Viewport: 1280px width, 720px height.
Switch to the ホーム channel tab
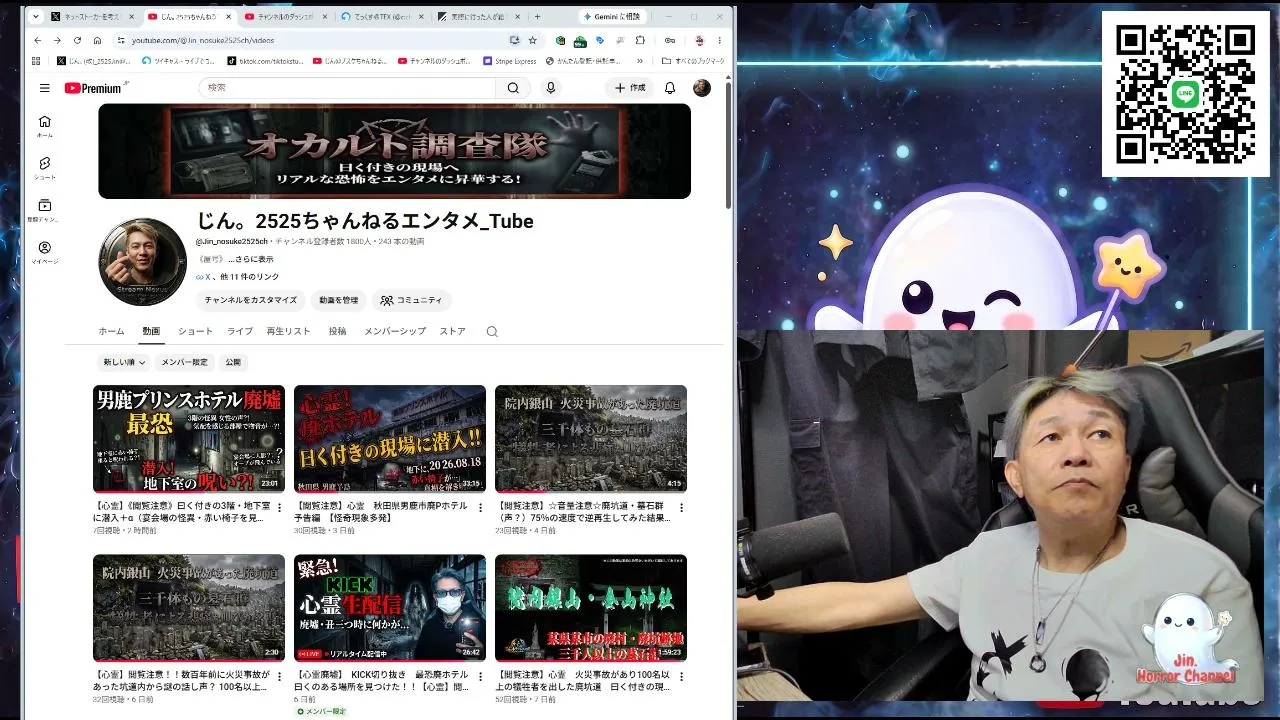click(111, 331)
